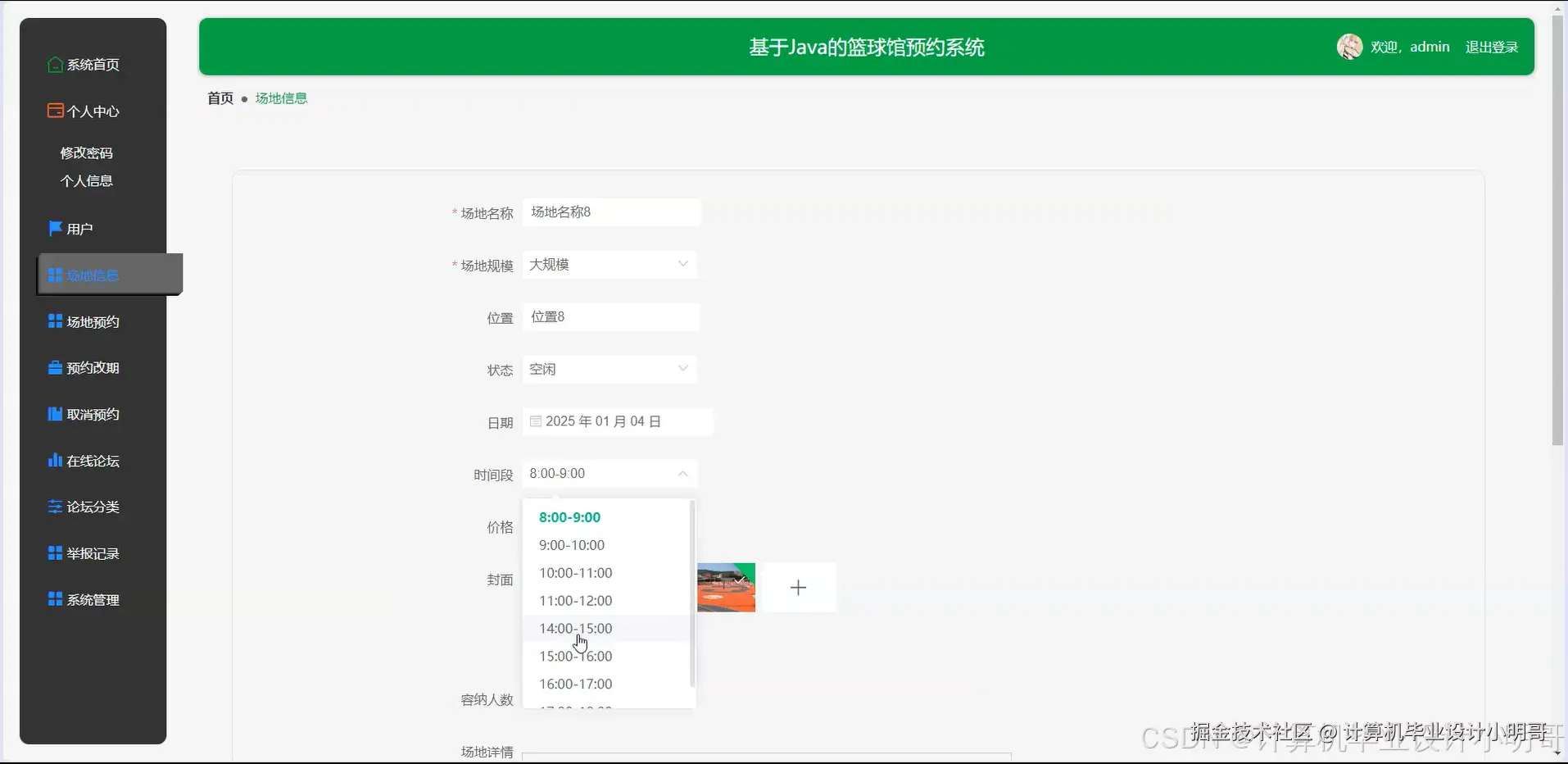Click the plus button to upload cover image

coord(799,587)
